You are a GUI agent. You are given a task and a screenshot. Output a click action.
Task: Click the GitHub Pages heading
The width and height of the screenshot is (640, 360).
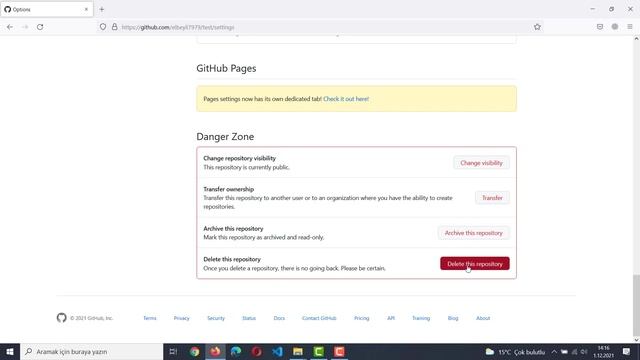[226, 68]
